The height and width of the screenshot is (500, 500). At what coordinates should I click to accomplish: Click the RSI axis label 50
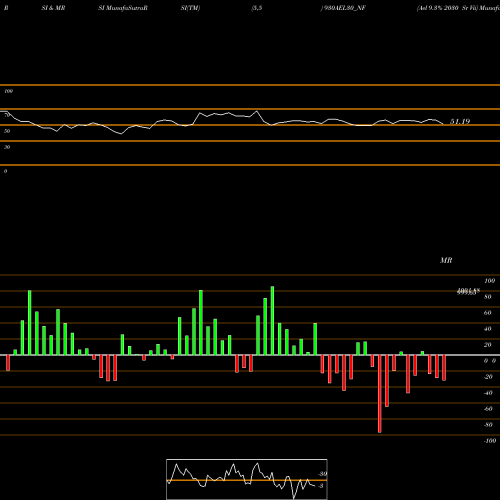point(7,131)
